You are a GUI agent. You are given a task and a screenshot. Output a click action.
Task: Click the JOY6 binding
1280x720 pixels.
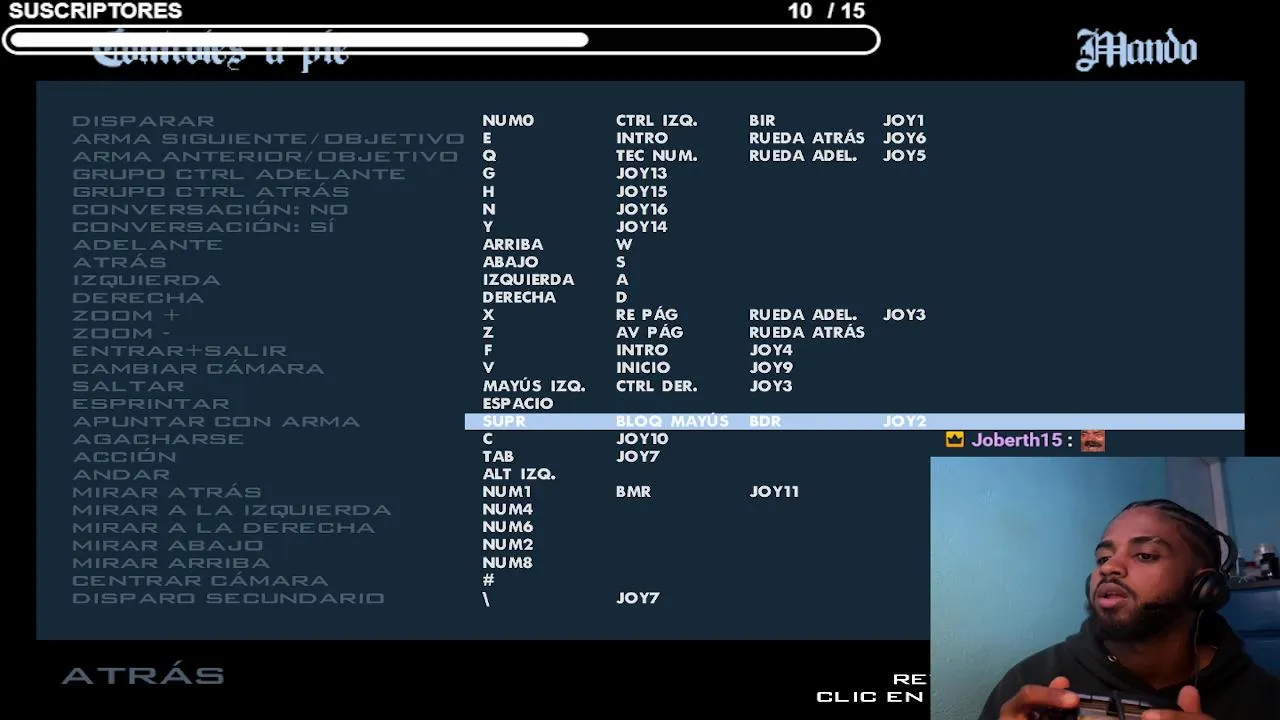click(904, 138)
